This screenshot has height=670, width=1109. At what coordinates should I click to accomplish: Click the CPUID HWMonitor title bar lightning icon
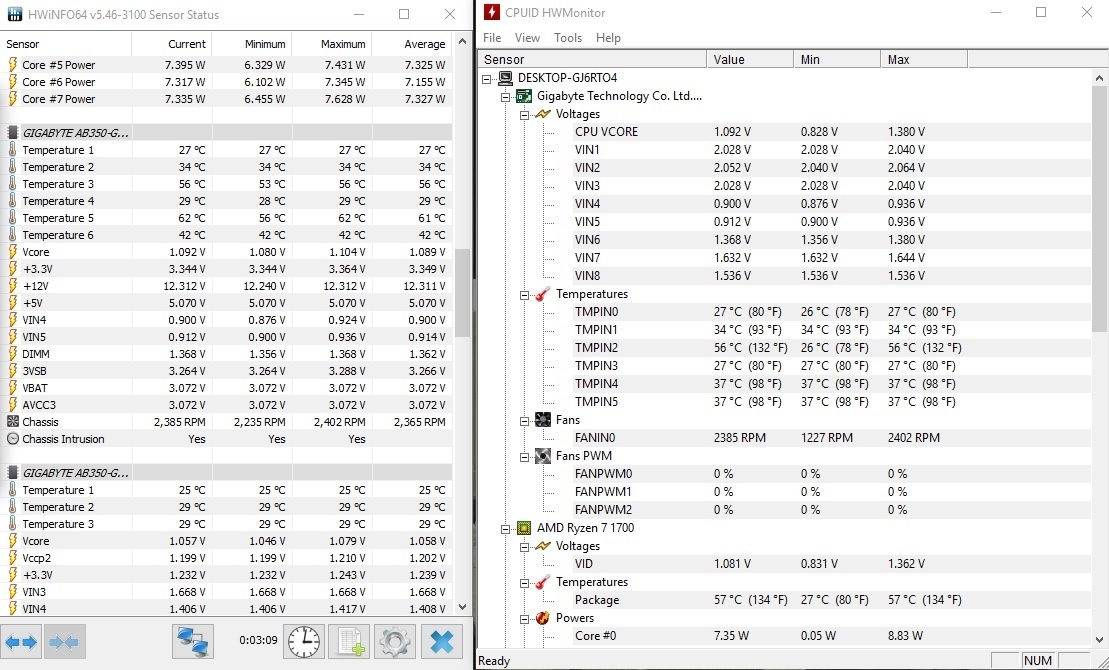tap(492, 13)
